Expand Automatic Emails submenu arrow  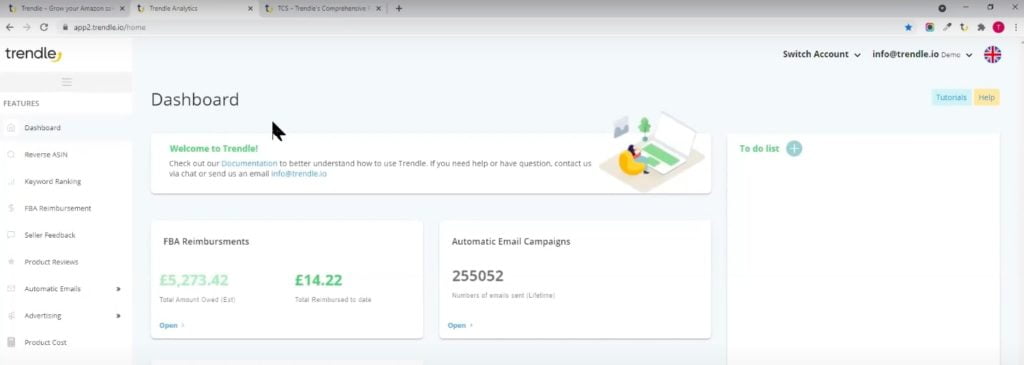coord(118,289)
